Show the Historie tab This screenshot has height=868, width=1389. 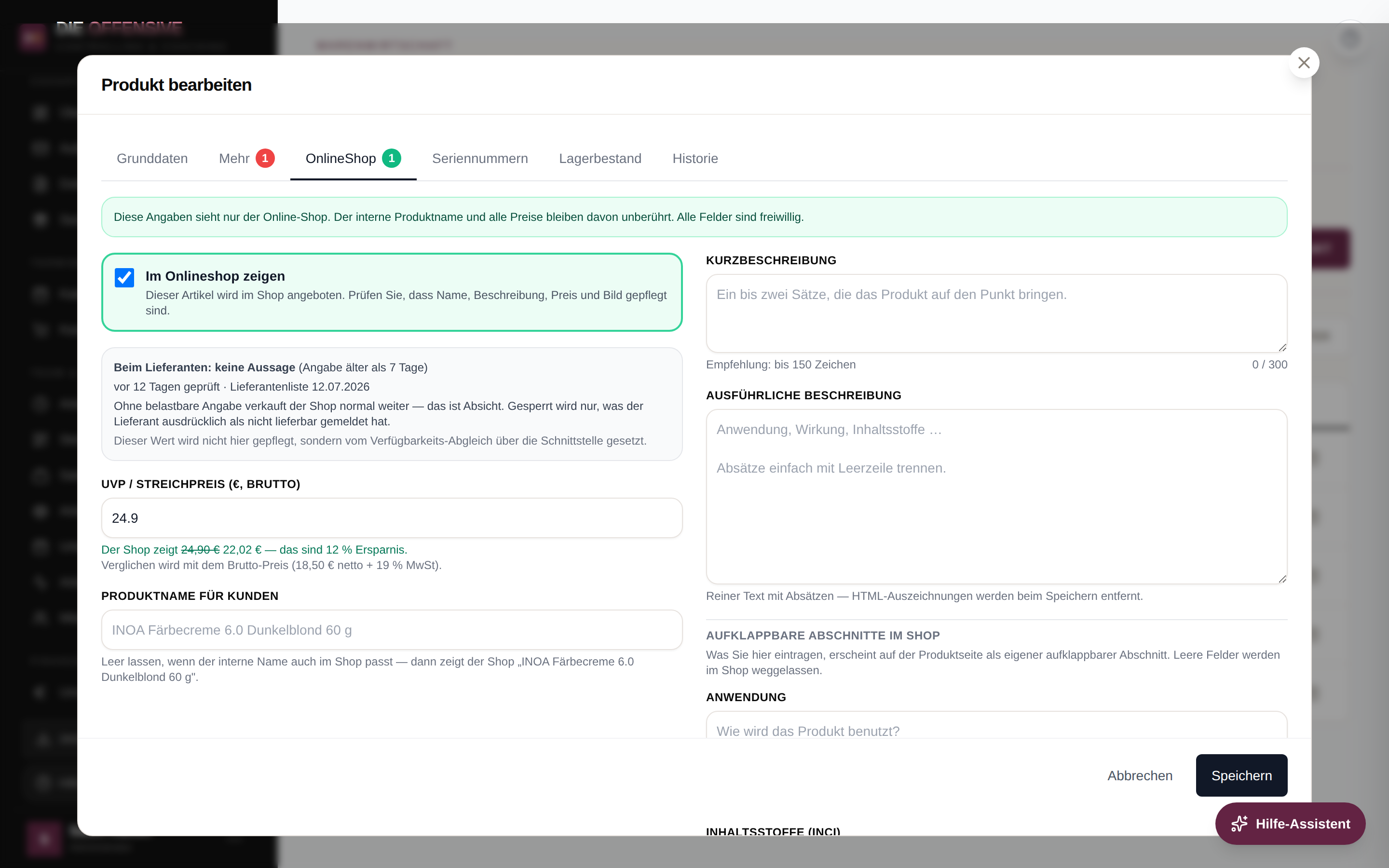[x=695, y=159]
